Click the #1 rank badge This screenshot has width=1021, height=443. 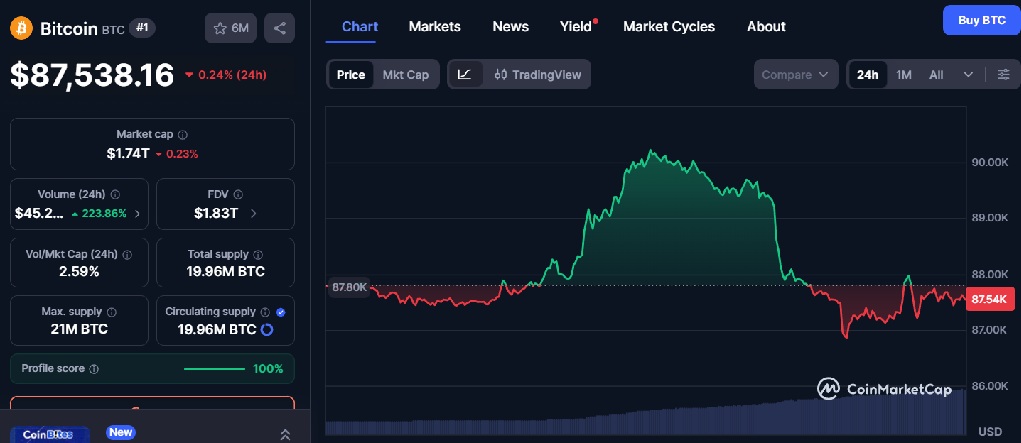tap(142, 28)
